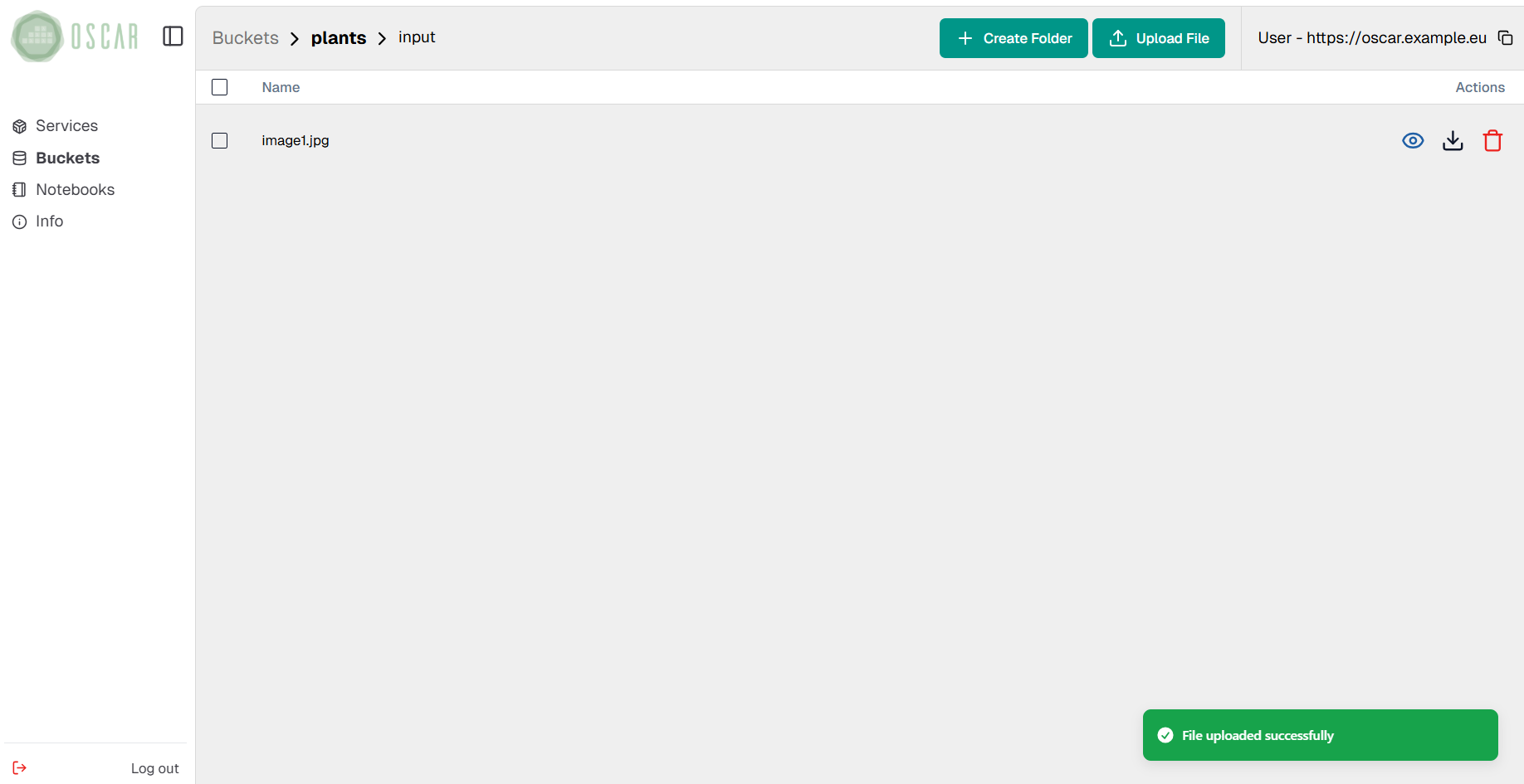Preview image1.jpg using the eye icon

[x=1413, y=140]
